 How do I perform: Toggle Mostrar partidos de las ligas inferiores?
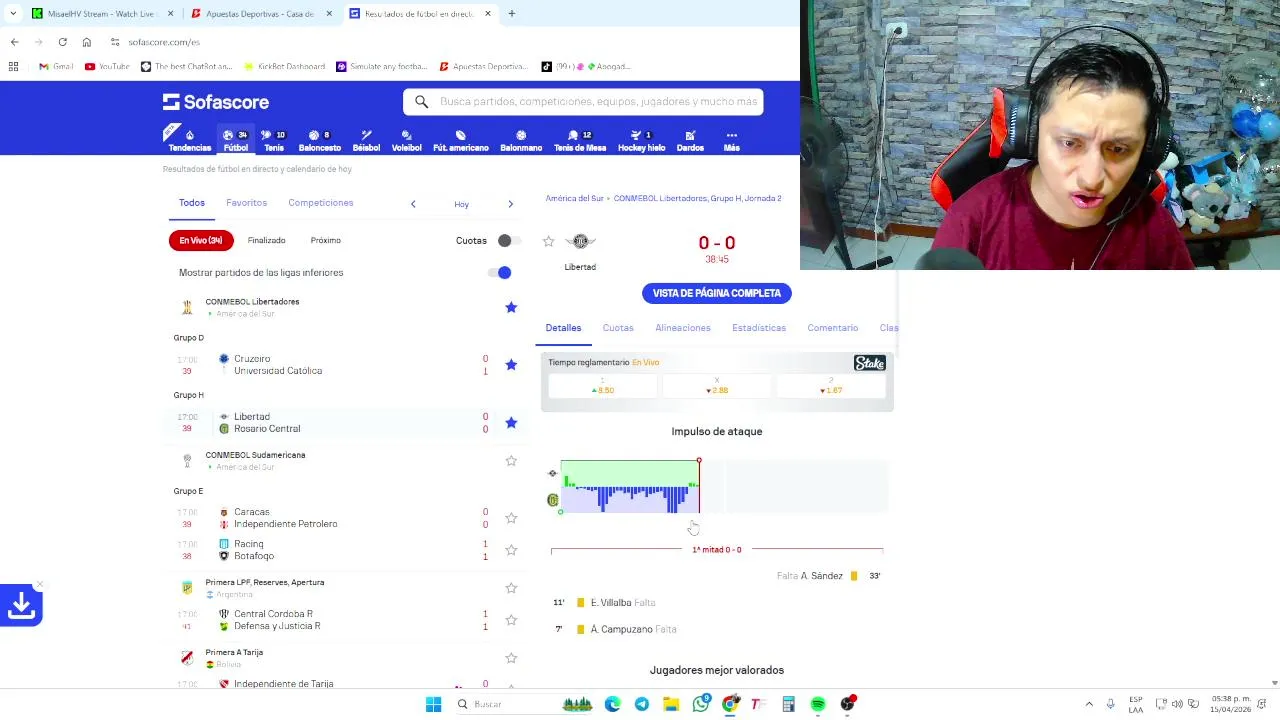(x=499, y=273)
